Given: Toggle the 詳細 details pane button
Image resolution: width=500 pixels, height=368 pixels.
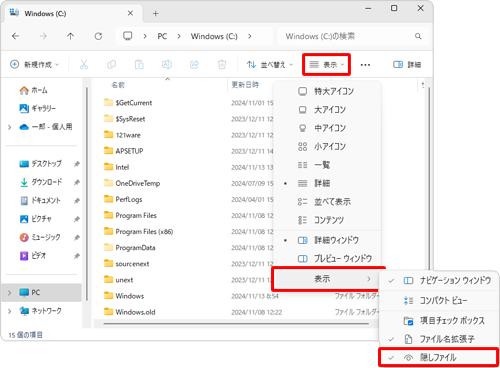Looking at the screenshot, I should point(407,65).
